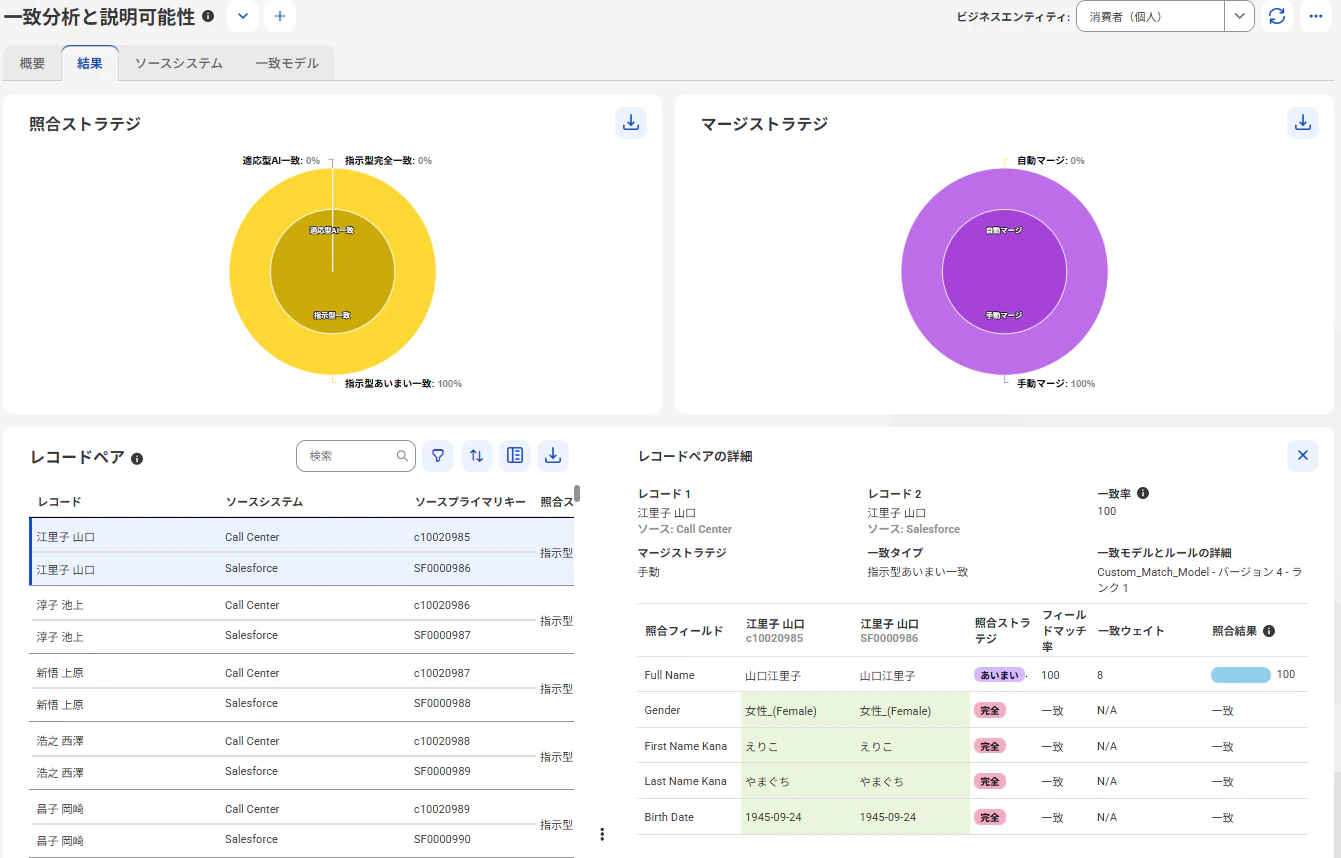Download the 照合ストラテジ chart
This screenshot has width=1341, height=858.
click(630, 123)
